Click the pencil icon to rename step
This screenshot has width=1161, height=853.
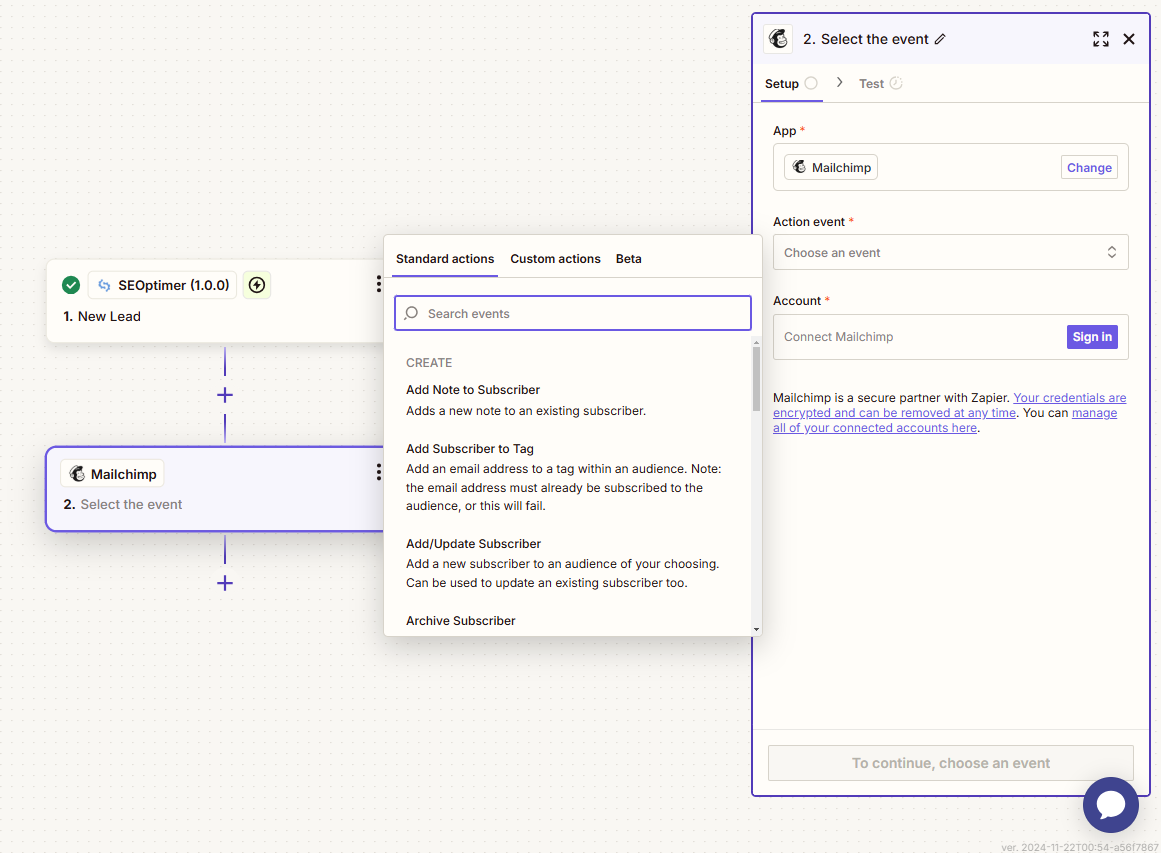(940, 39)
